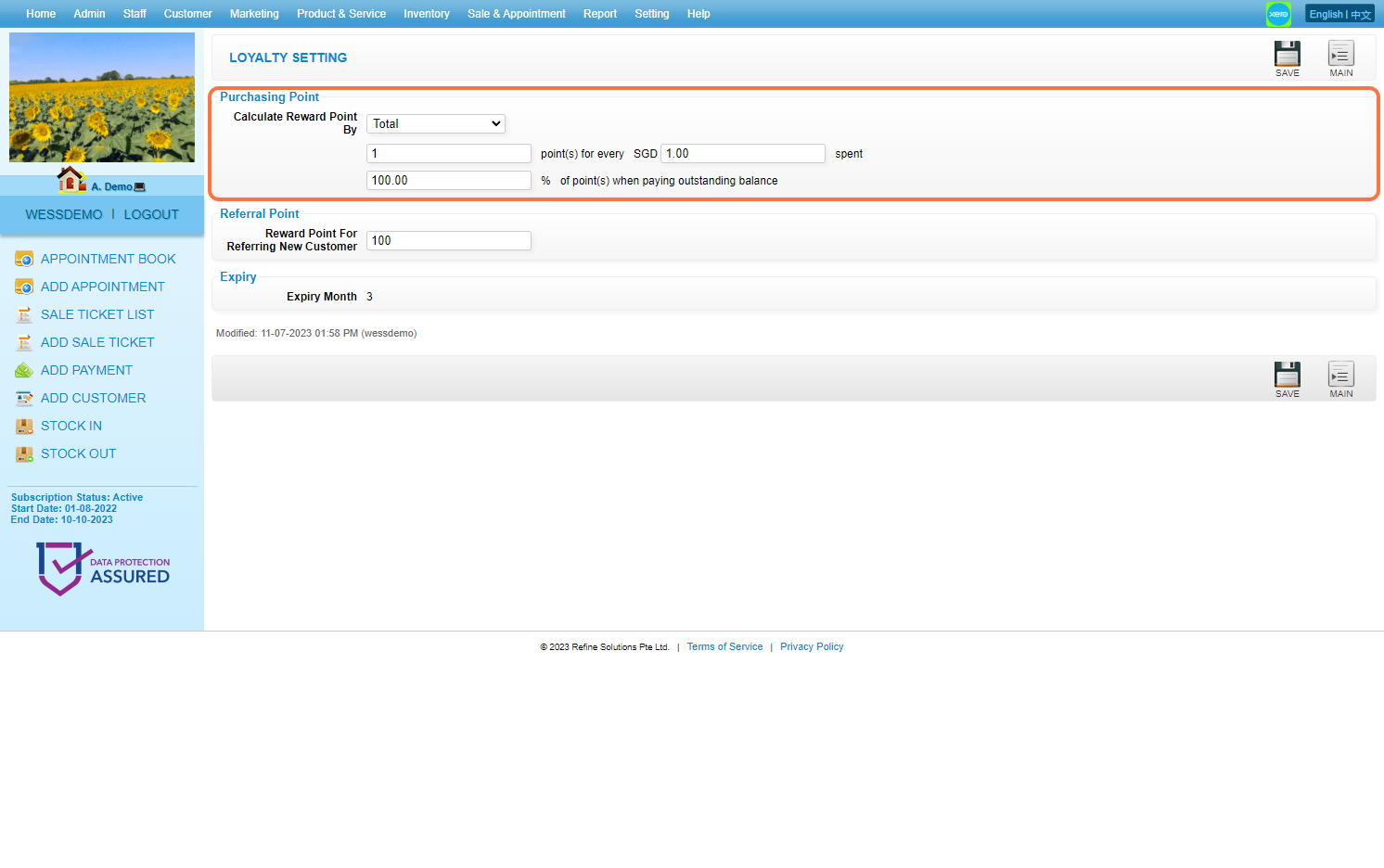The image size is (1384, 868).
Task: Click the Stock In sidebar icon
Action: click(24, 426)
